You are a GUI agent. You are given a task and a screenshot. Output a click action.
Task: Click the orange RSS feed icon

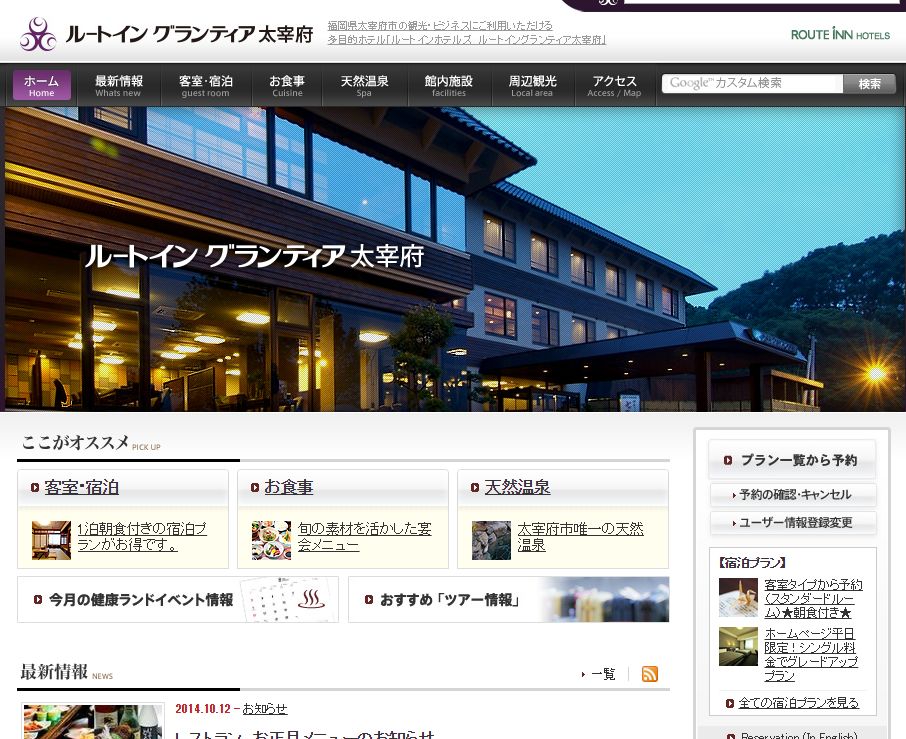point(650,674)
